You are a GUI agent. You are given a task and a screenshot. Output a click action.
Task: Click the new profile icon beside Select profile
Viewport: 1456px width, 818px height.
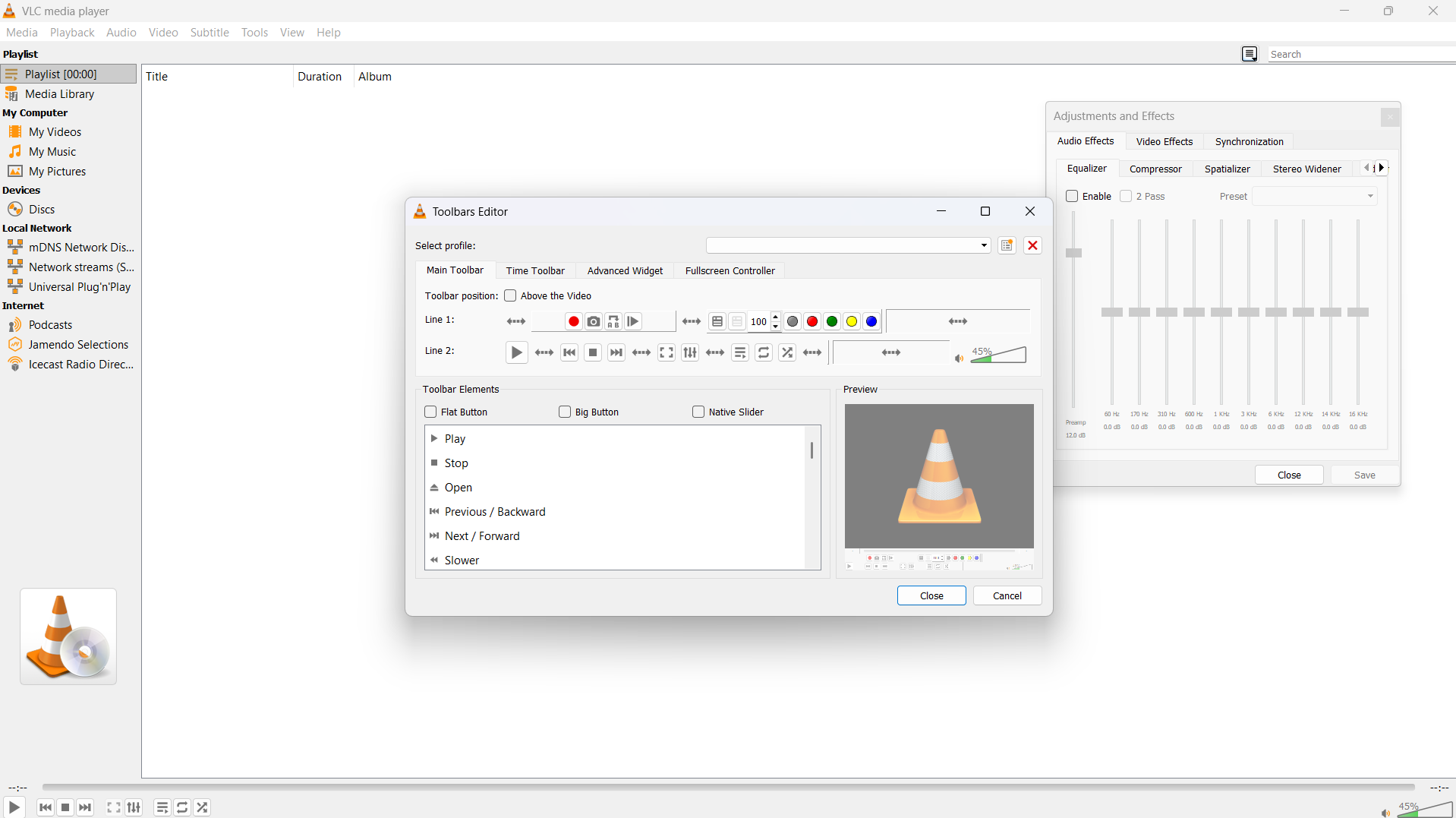point(1007,245)
